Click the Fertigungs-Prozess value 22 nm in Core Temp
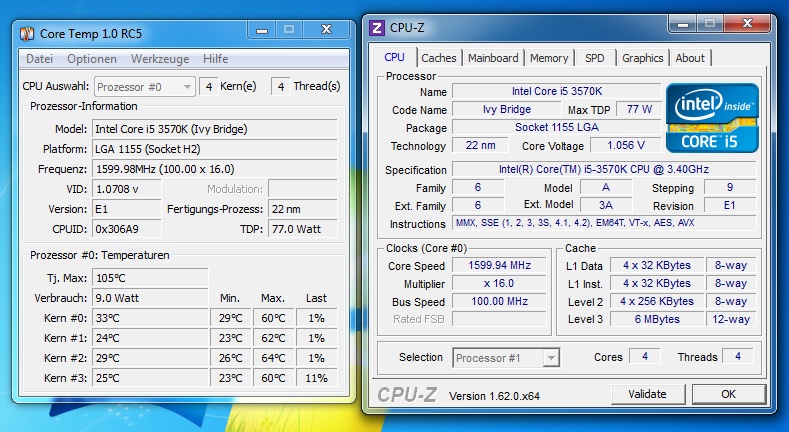Viewport: 789px width, 432px height. click(x=302, y=209)
